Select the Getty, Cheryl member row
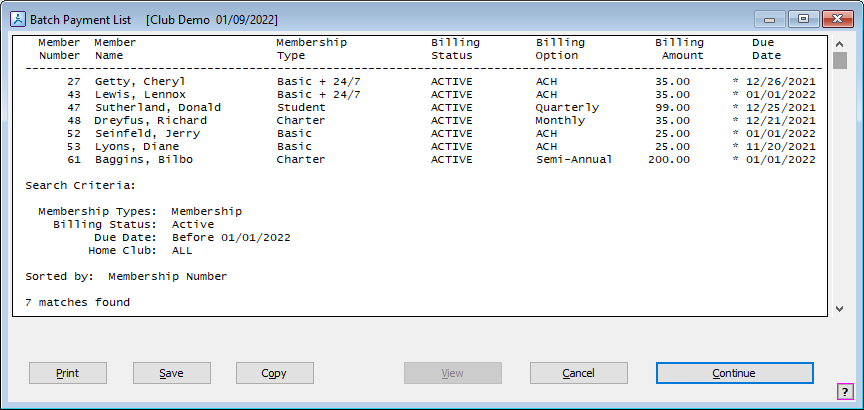Viewport: 864px width, 410px height. [x=140, y=81]
